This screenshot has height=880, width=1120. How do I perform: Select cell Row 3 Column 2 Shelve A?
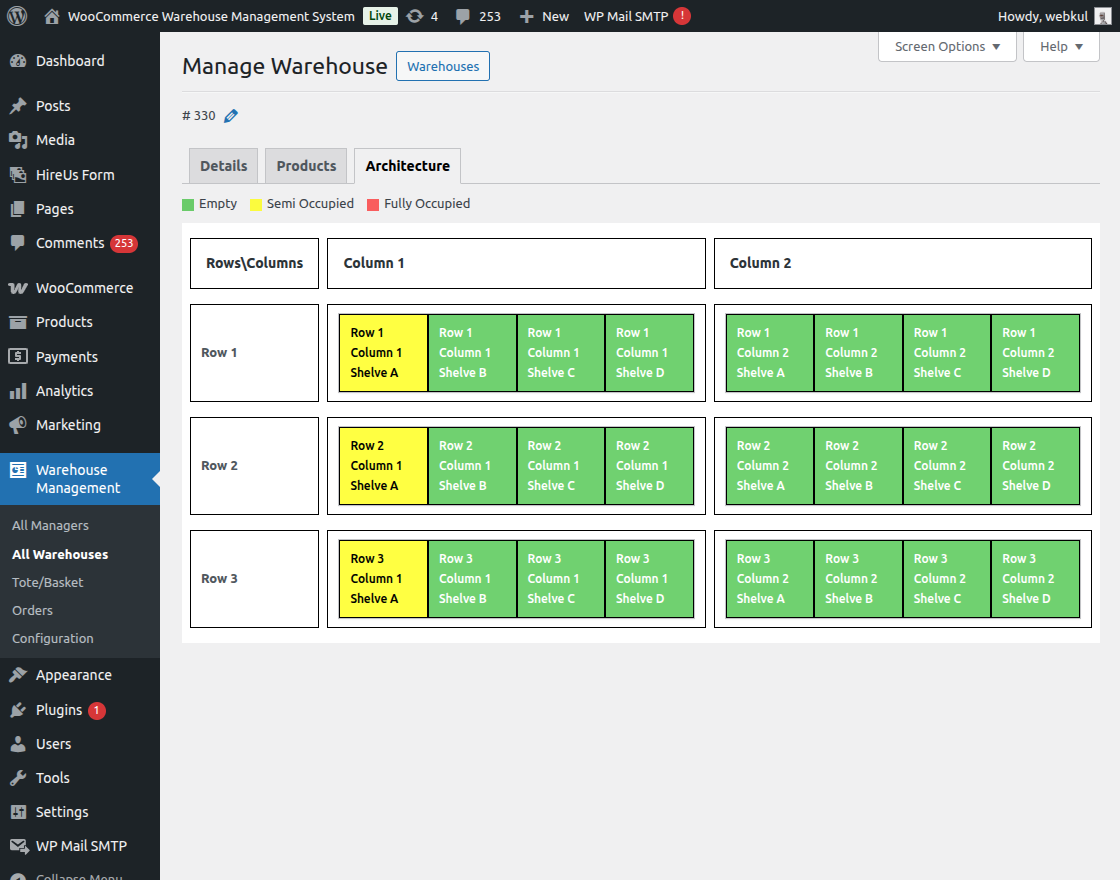click(x=769, y=579)
